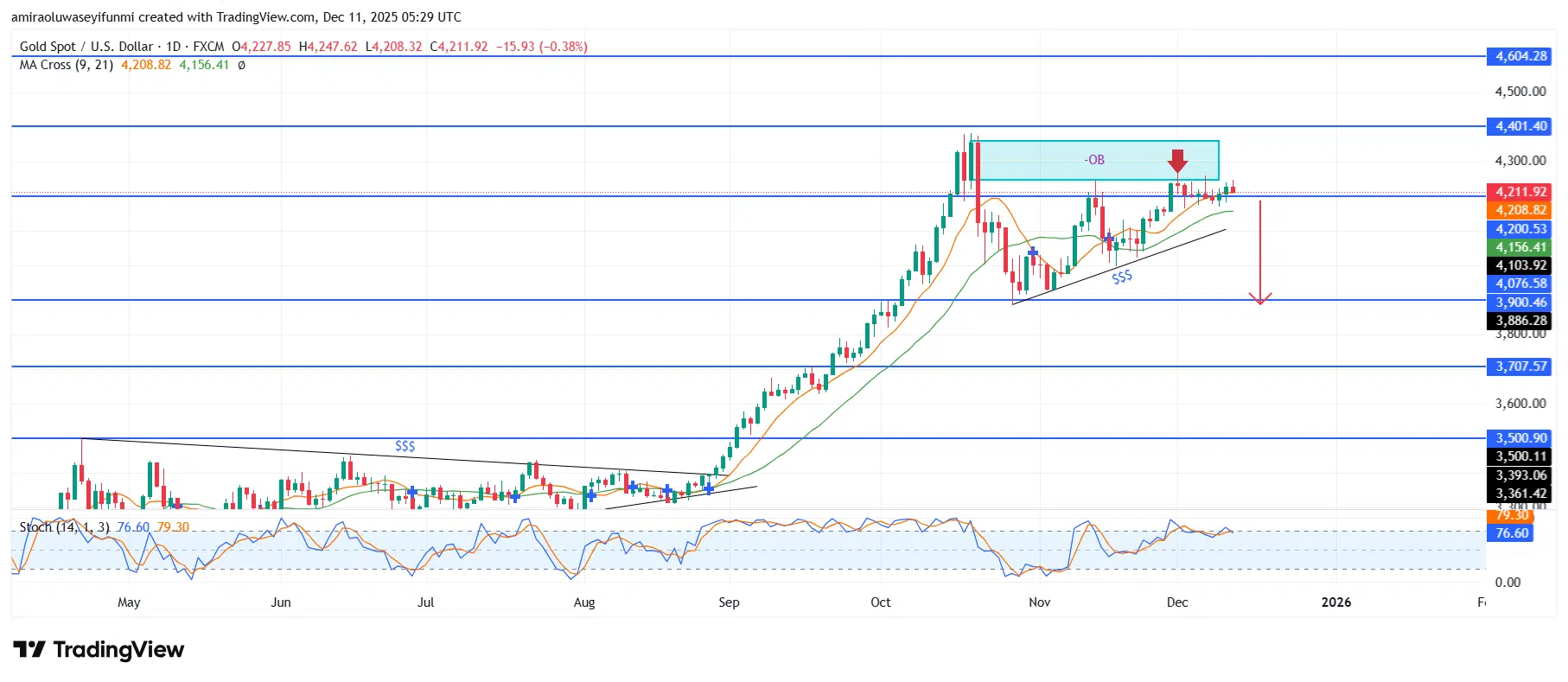
Task: Click the $$$ label above the descending trendline
Action: 405,446
